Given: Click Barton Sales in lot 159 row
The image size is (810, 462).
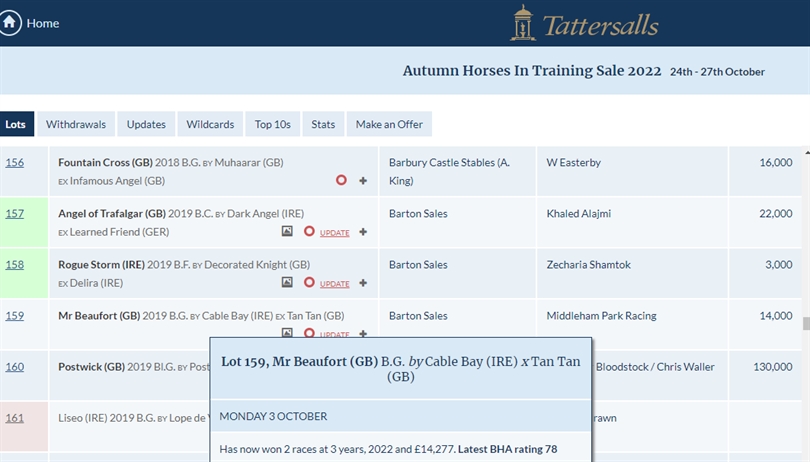Looking at the screenshot, I should [x=418, y=316].
